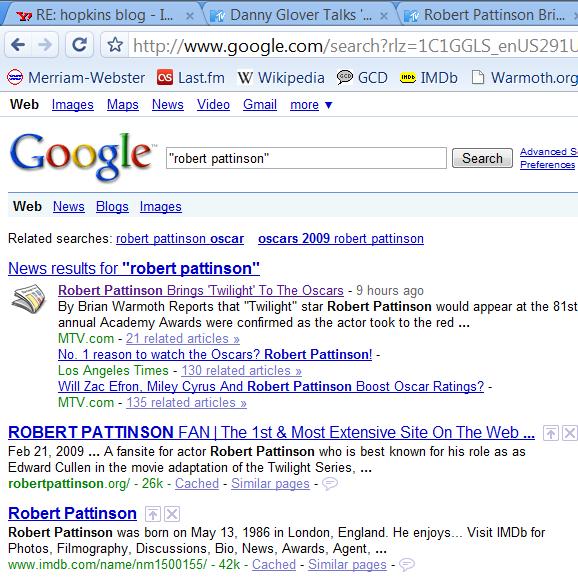This screenshot has width=578, height=580.
Task: Open Cached for the imdb.com result
Action: [274, 564]
